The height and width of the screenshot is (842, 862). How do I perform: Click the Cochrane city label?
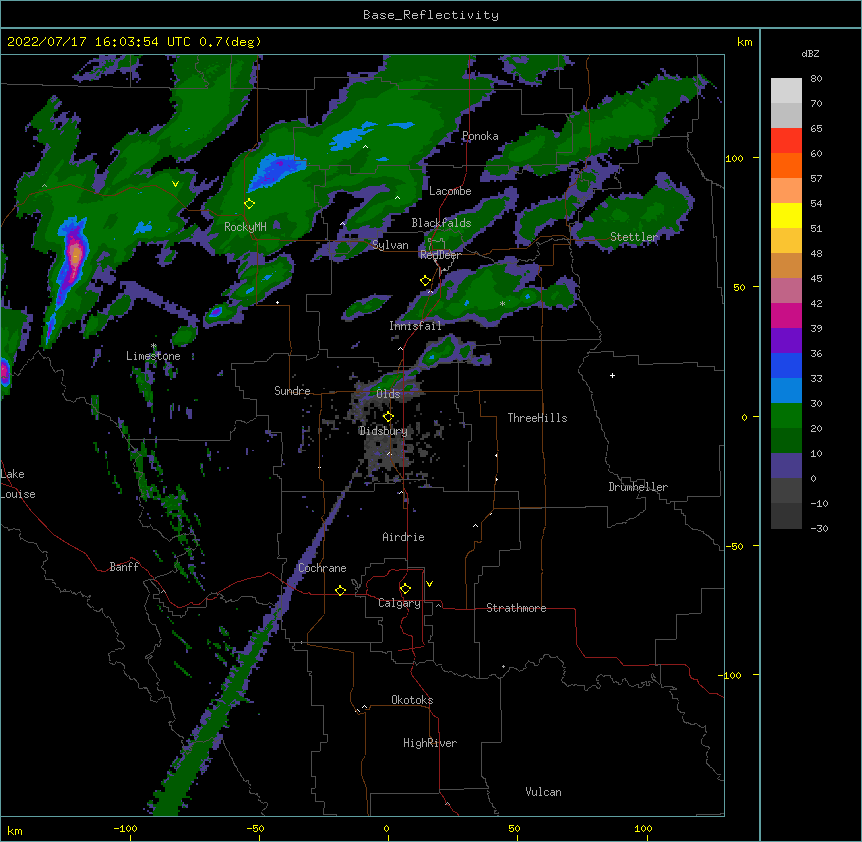click(x=322, y=568)
